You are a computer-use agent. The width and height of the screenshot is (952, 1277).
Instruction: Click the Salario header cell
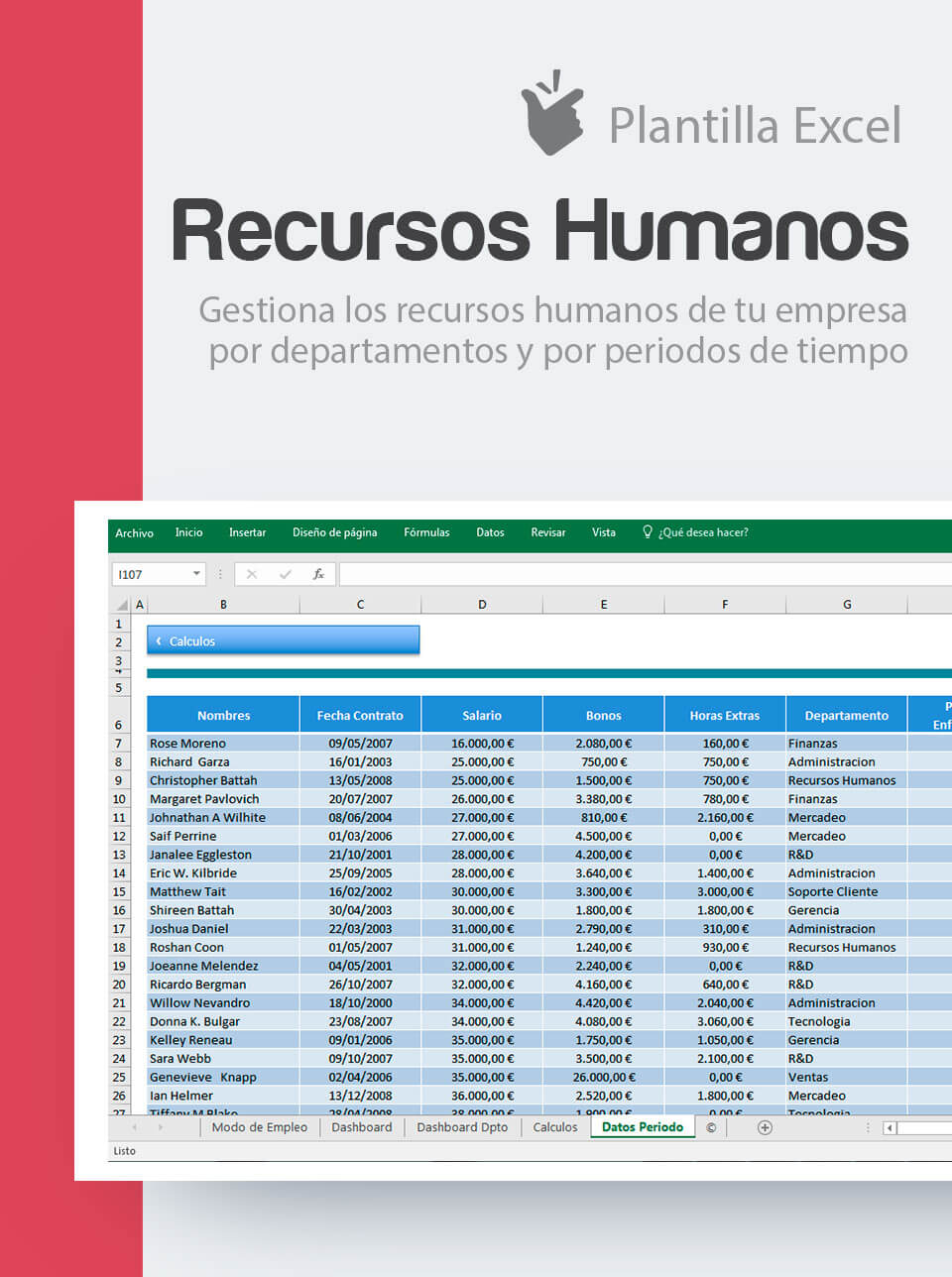point(482,715)
